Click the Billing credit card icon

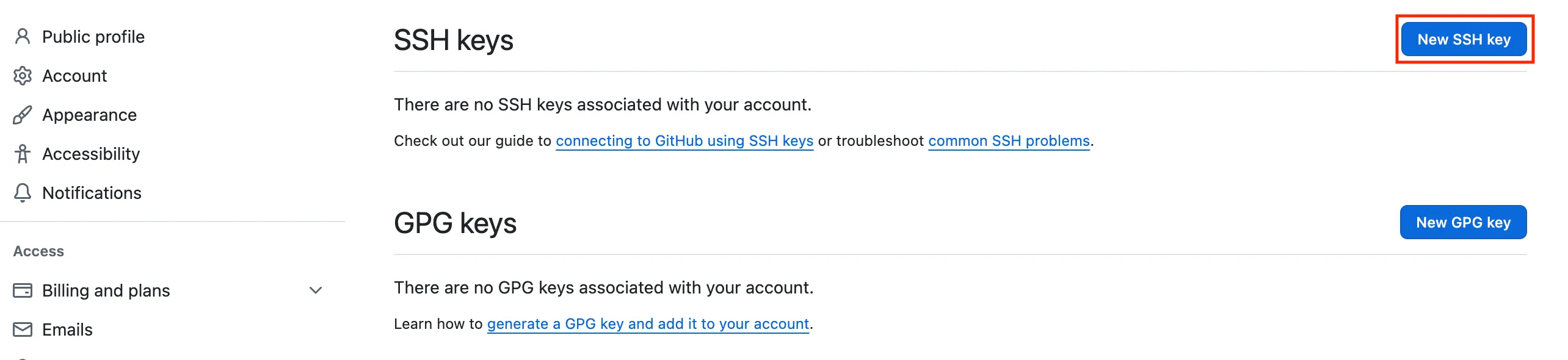(x=23, y=290)
